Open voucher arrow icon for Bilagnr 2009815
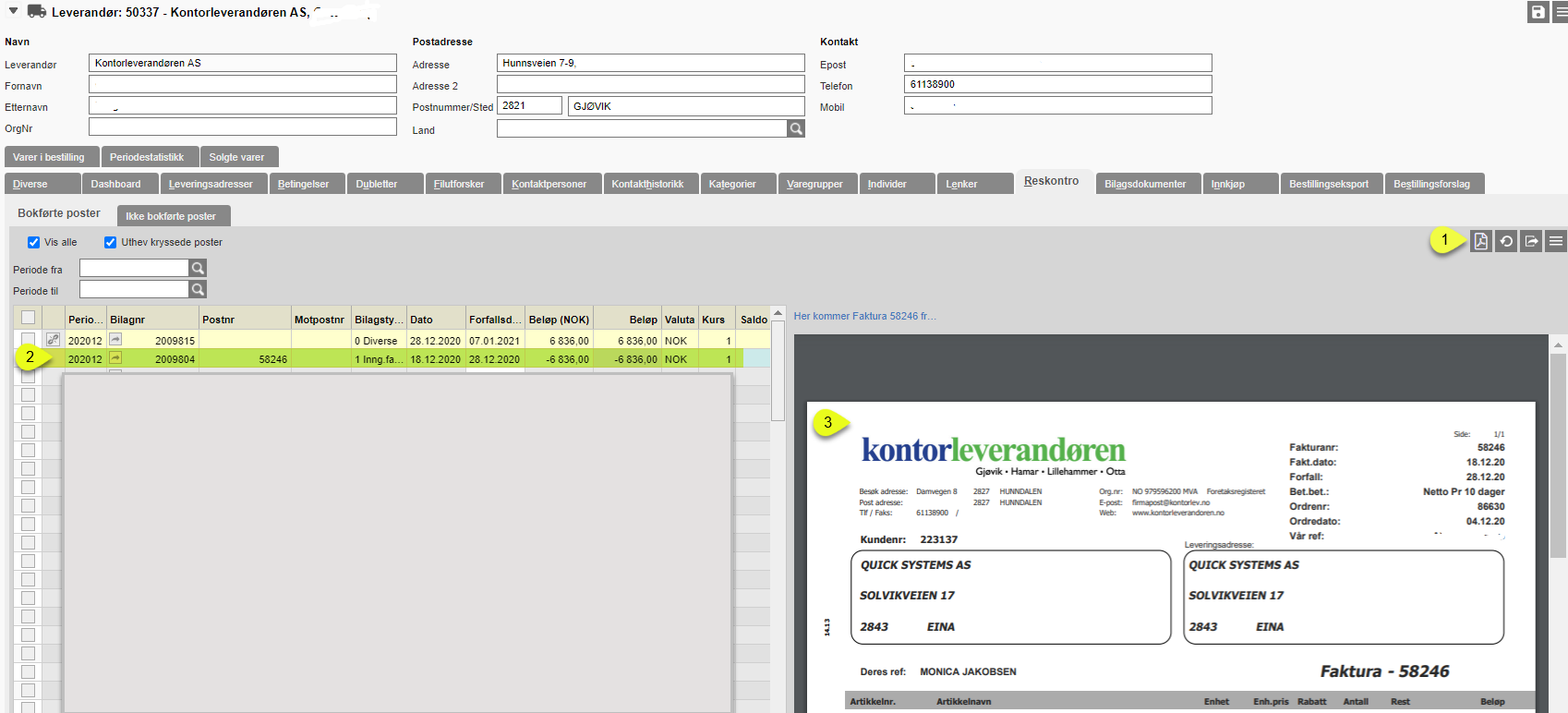The width and height of the screenshot is (1568, 713). tap(115, 340)
